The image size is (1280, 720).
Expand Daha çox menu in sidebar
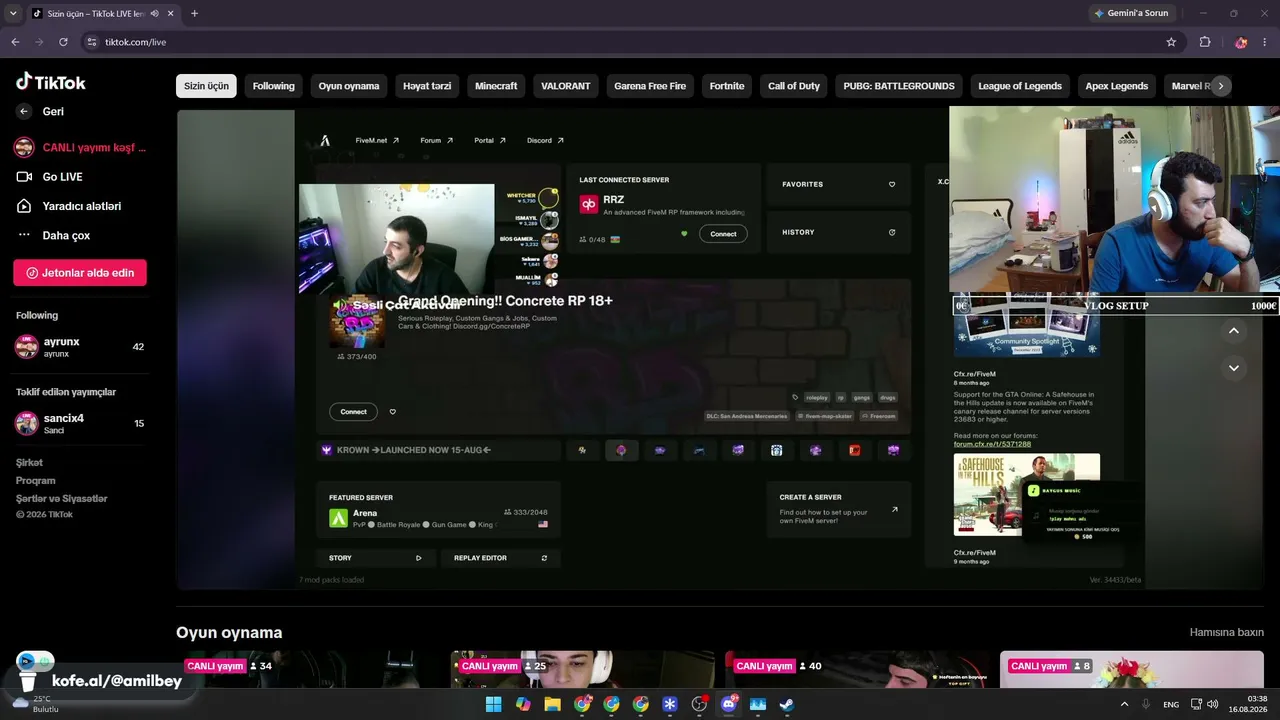[x=54, y=236]
